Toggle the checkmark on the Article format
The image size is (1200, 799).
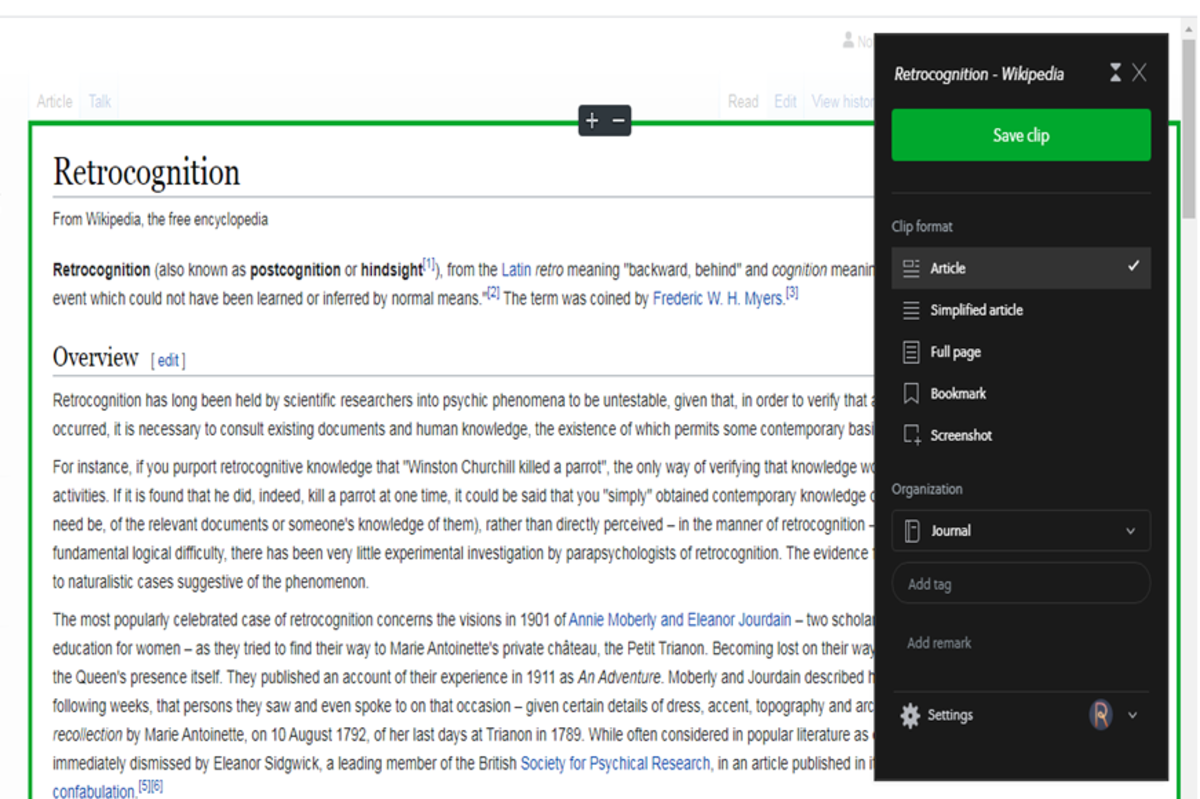click(1132, 267)
